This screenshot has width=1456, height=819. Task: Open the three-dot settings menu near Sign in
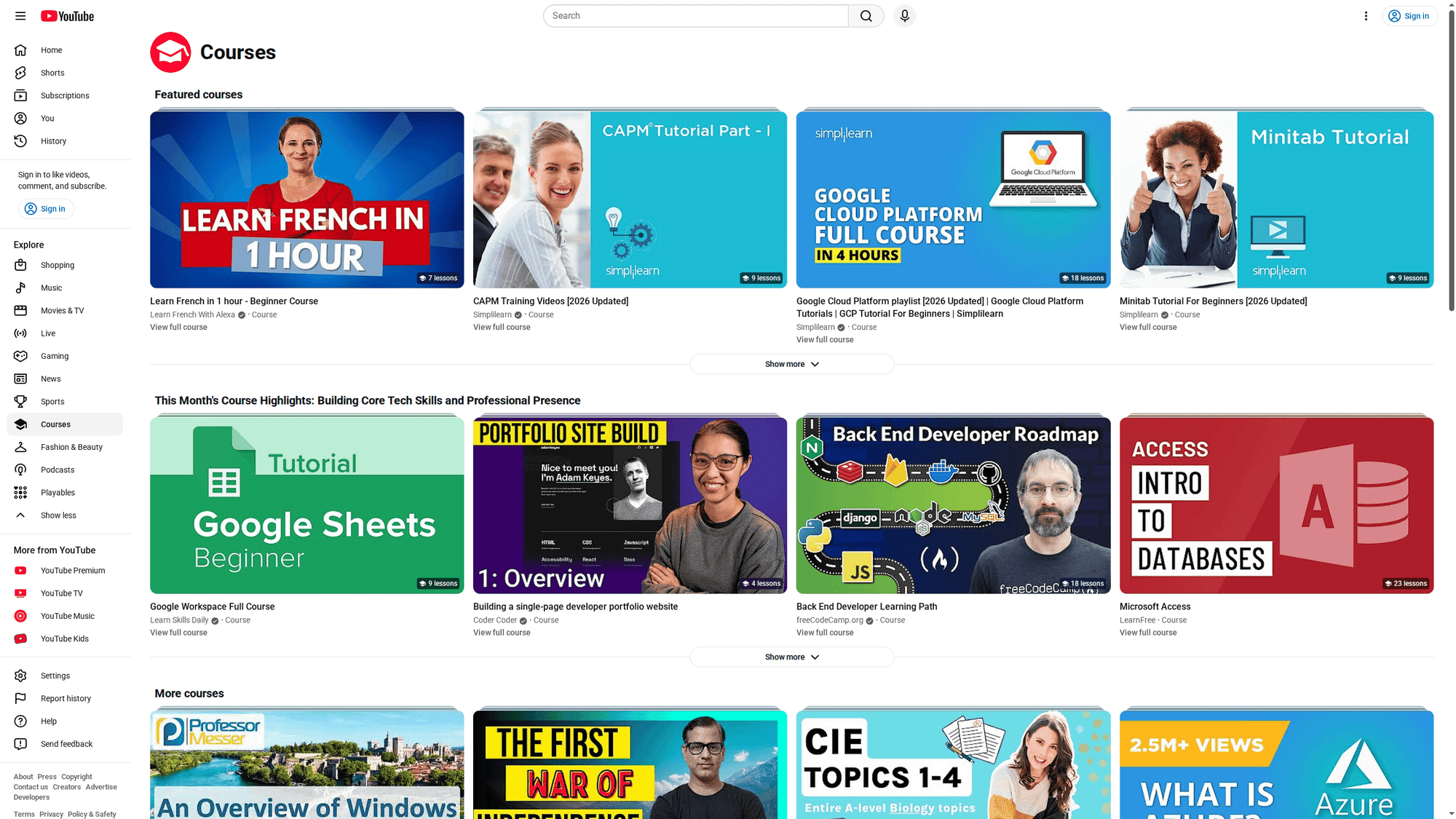[x=1366, y=15]
